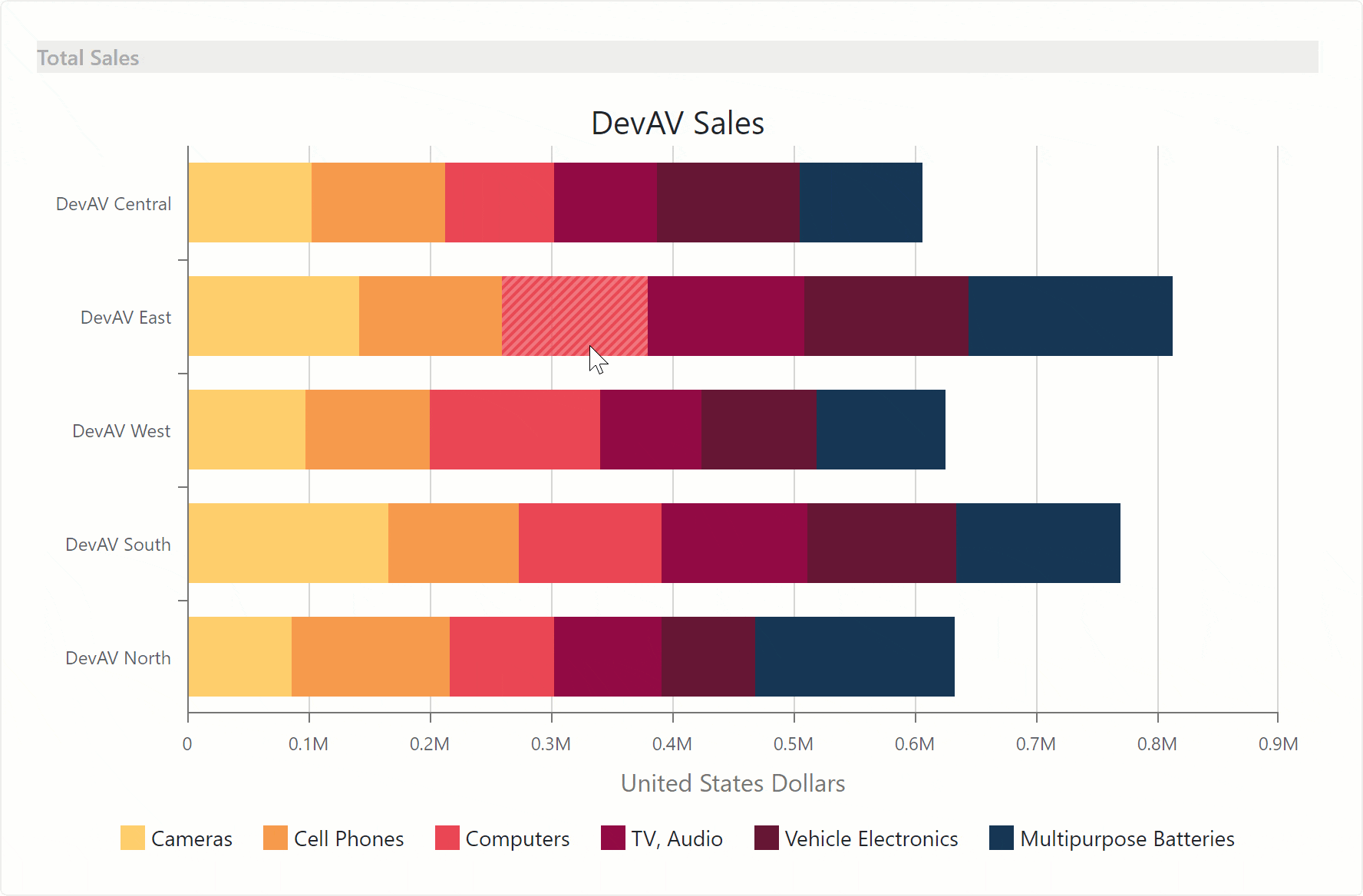Click Multipurpose Batteries segment of DevAV North bar
The image size is (1363, 896).
(x=854, y=656)
